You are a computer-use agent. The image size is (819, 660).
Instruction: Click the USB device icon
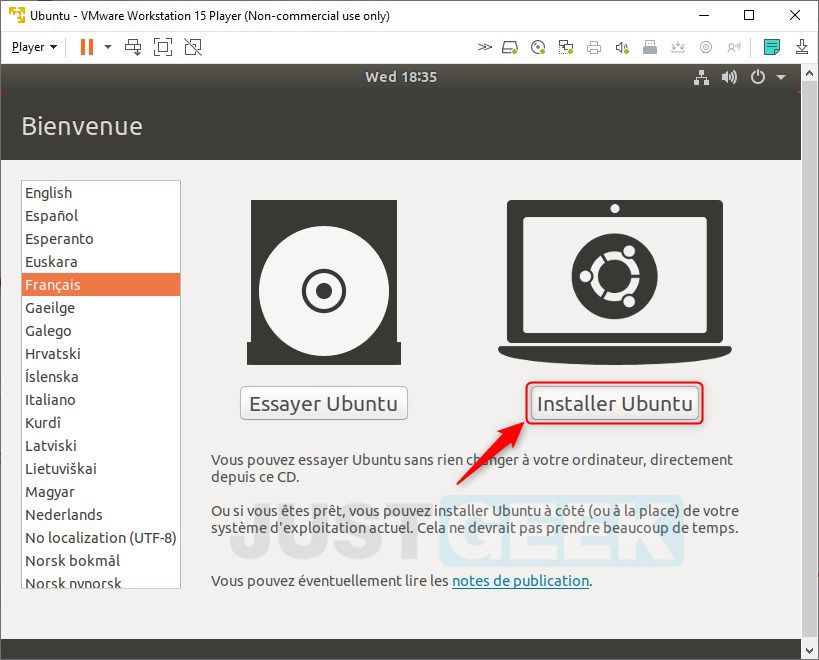[x=650, y=48]
